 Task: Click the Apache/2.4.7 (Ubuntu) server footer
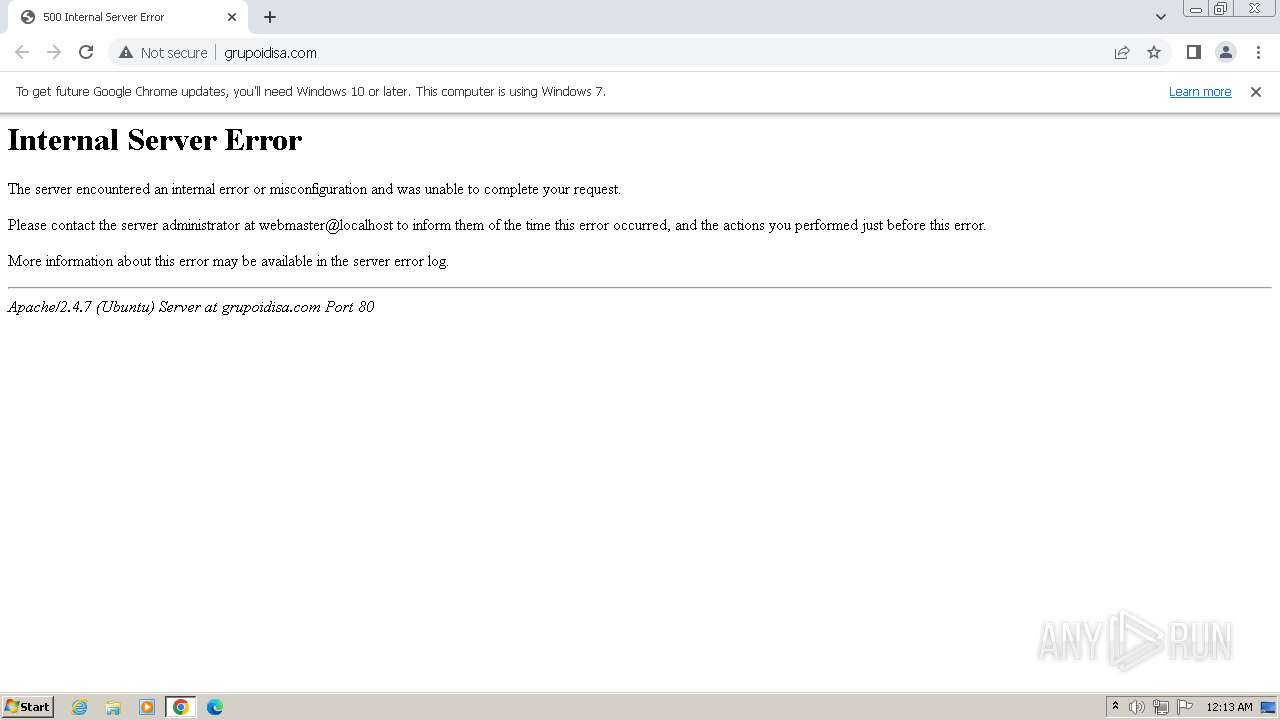pos(191,307)
